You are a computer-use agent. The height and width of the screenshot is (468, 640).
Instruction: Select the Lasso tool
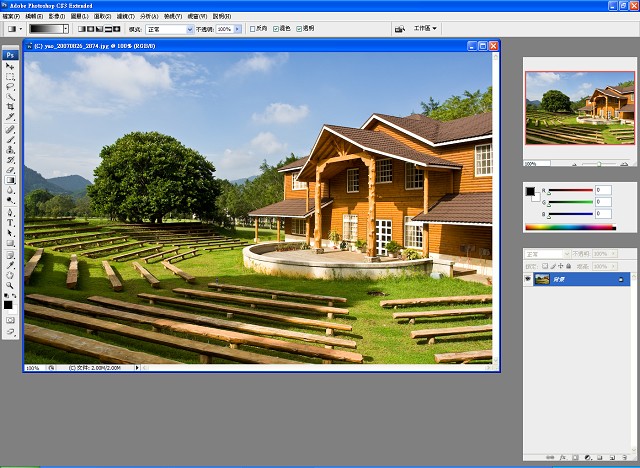click(x=10, y=87)
